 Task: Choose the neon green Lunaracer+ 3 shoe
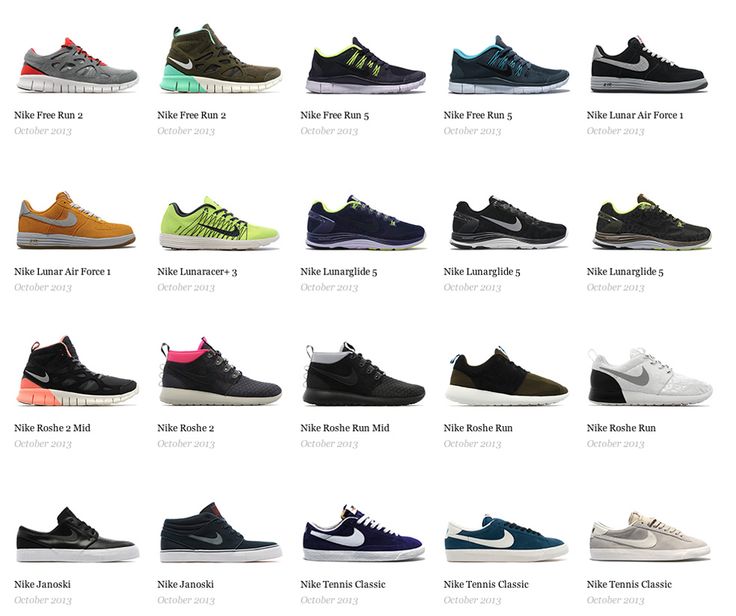[x=219, y=223]
